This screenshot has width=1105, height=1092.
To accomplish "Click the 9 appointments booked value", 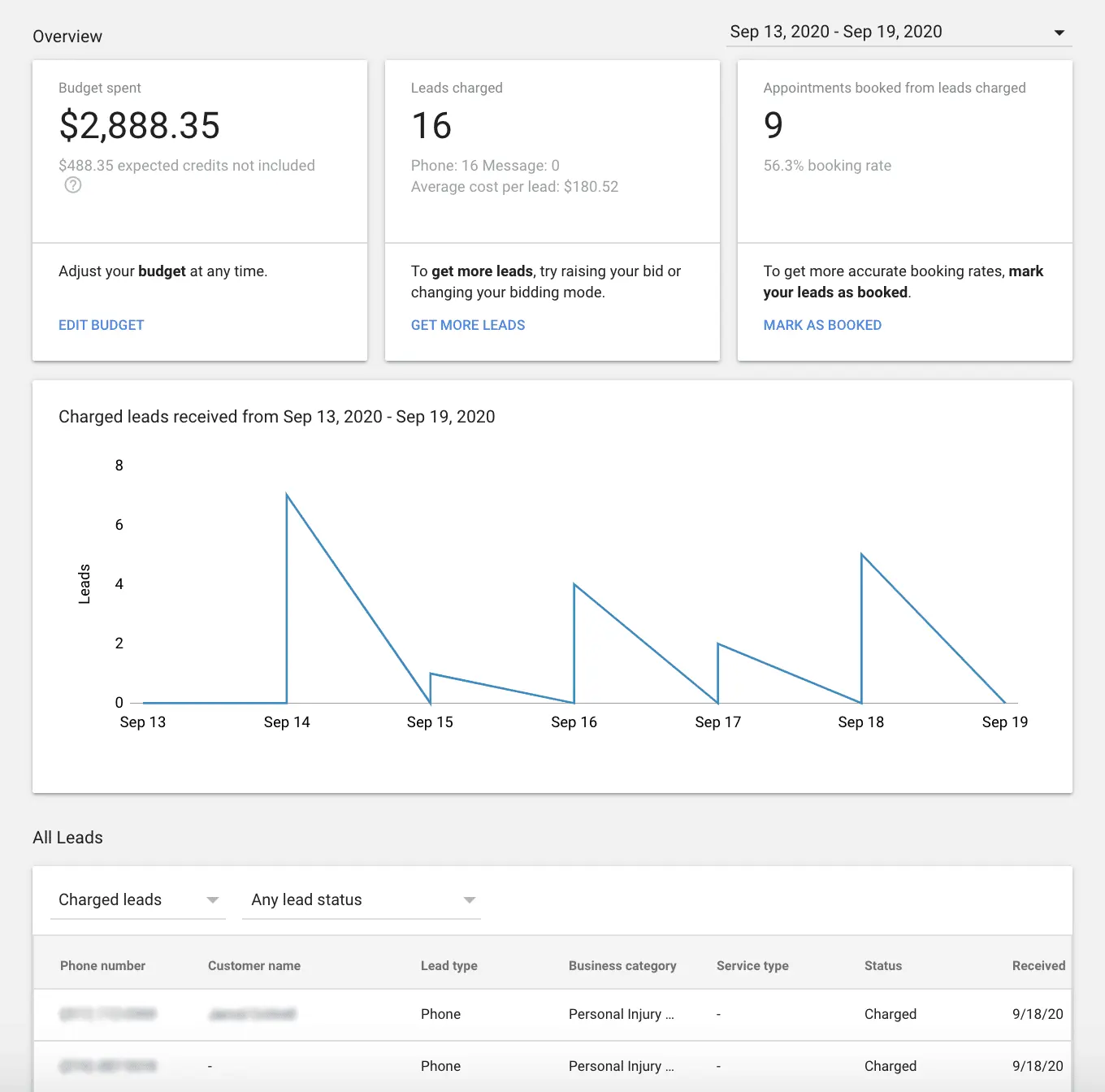I will 773,126.
